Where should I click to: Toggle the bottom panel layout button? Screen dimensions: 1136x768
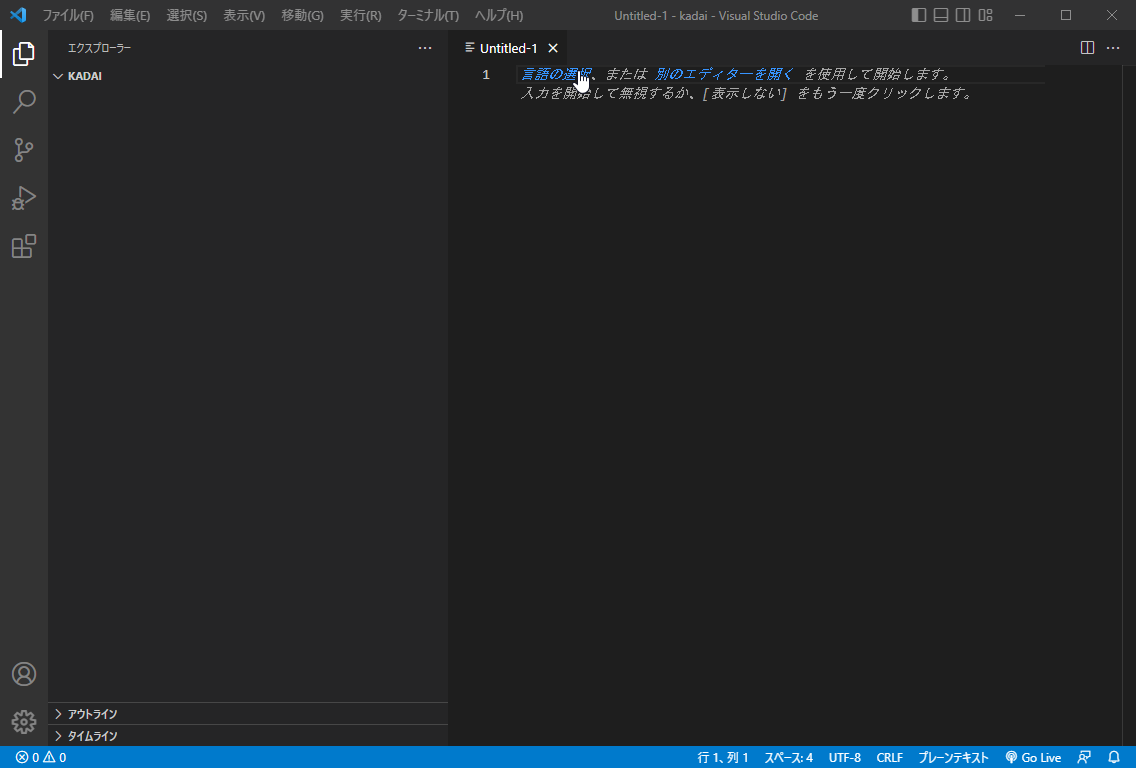tap(941, 15)
